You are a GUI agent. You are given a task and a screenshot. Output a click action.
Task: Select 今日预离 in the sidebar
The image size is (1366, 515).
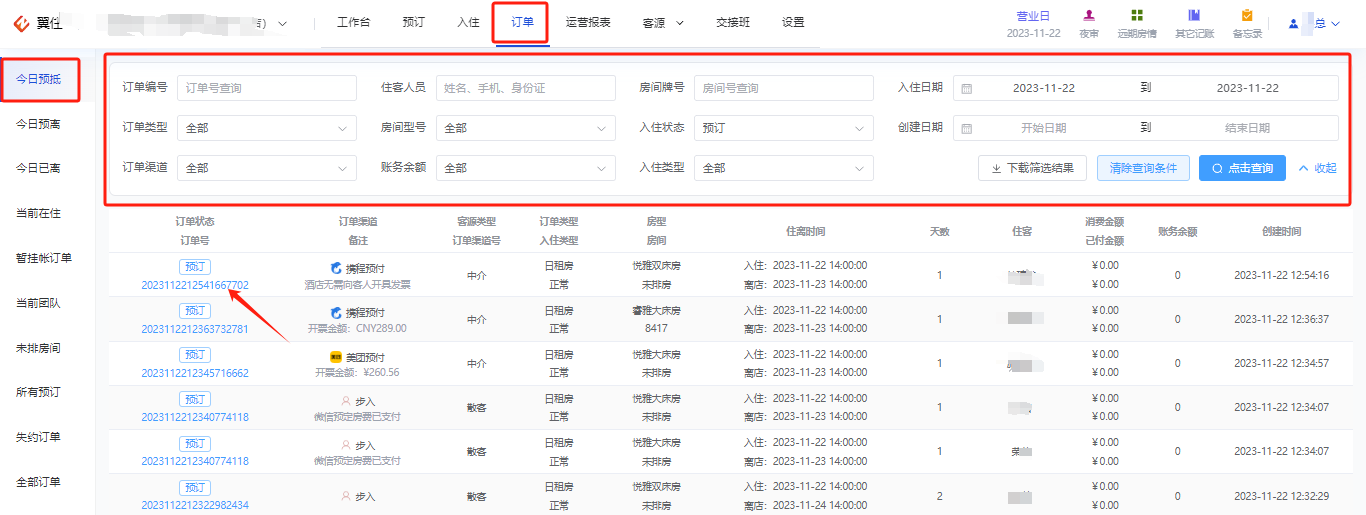(38, 124)
